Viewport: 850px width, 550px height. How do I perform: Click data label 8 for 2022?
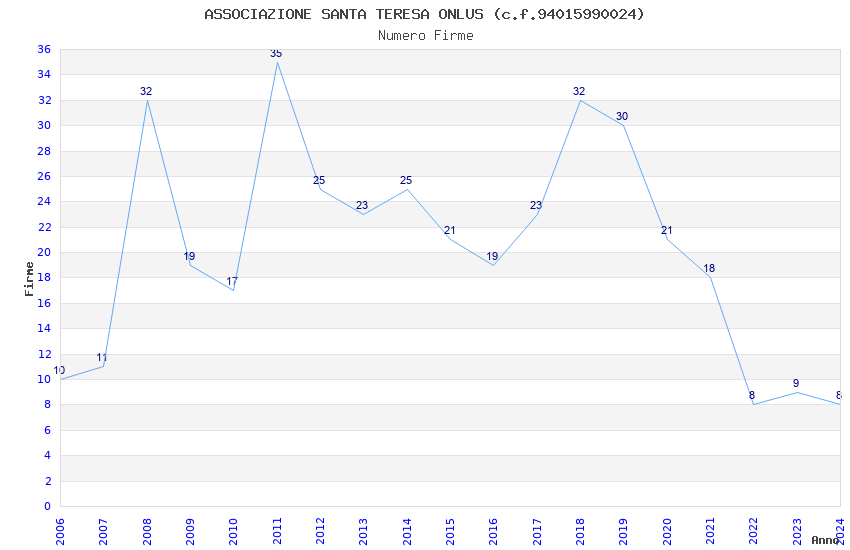point(752,396)
